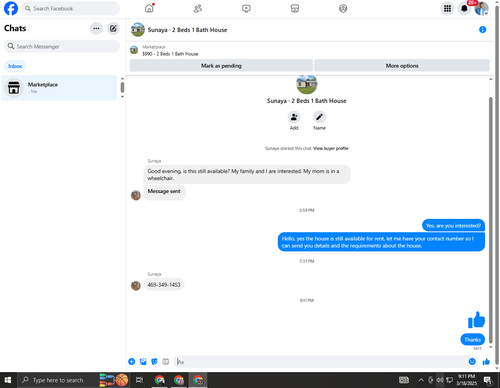Click Mark as pending button
The height and width of the screenshot is (388, 500).
tap(221, 66)
